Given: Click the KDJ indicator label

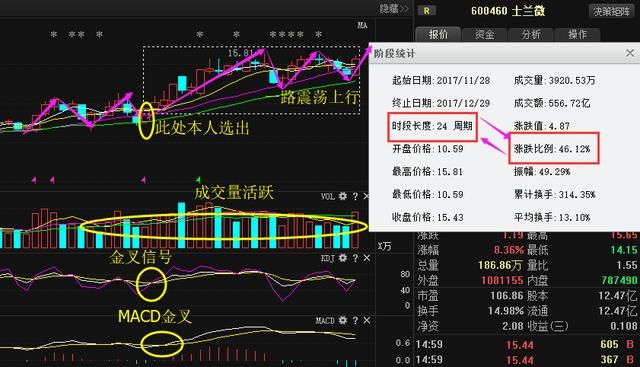Looking at the screenshot, I should pyautogui.click(x=328, y=258).
